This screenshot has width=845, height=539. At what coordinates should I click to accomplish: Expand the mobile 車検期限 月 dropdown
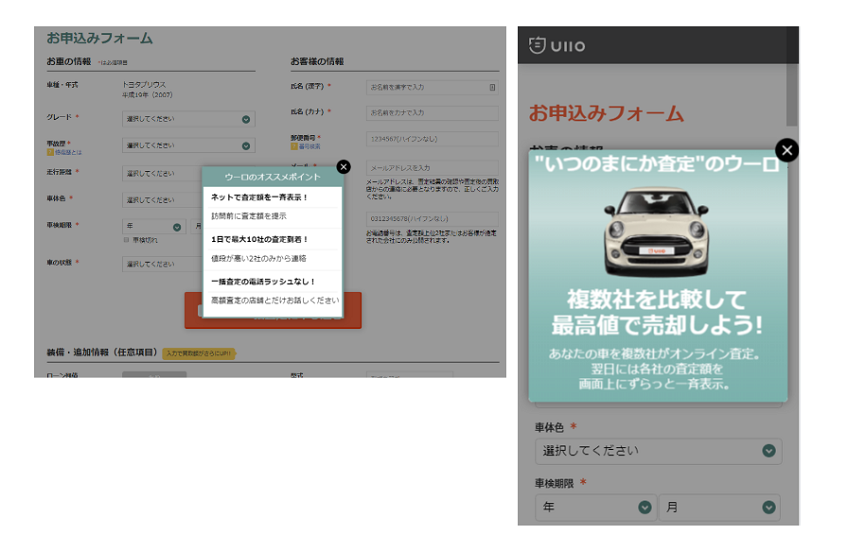tap(719, 507)
